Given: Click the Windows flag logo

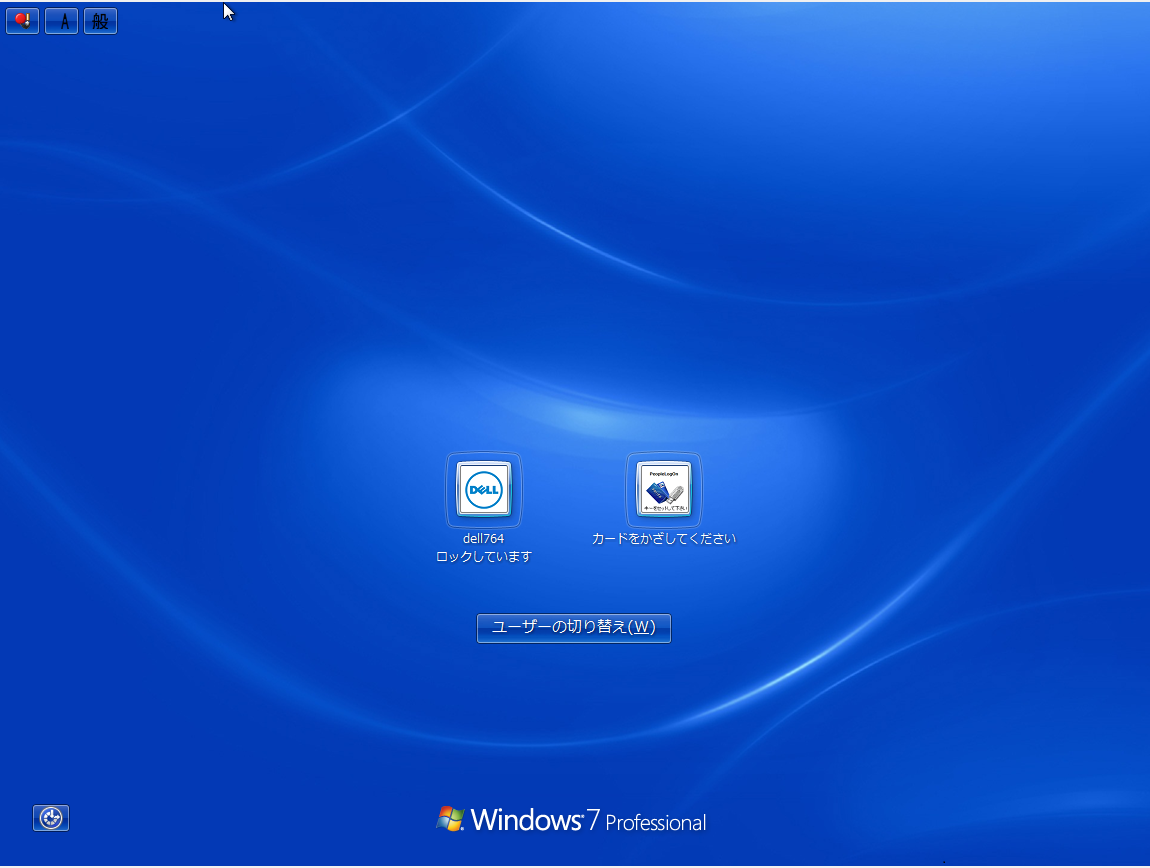Looking at the screenshot, I should (x=450, y=819).
